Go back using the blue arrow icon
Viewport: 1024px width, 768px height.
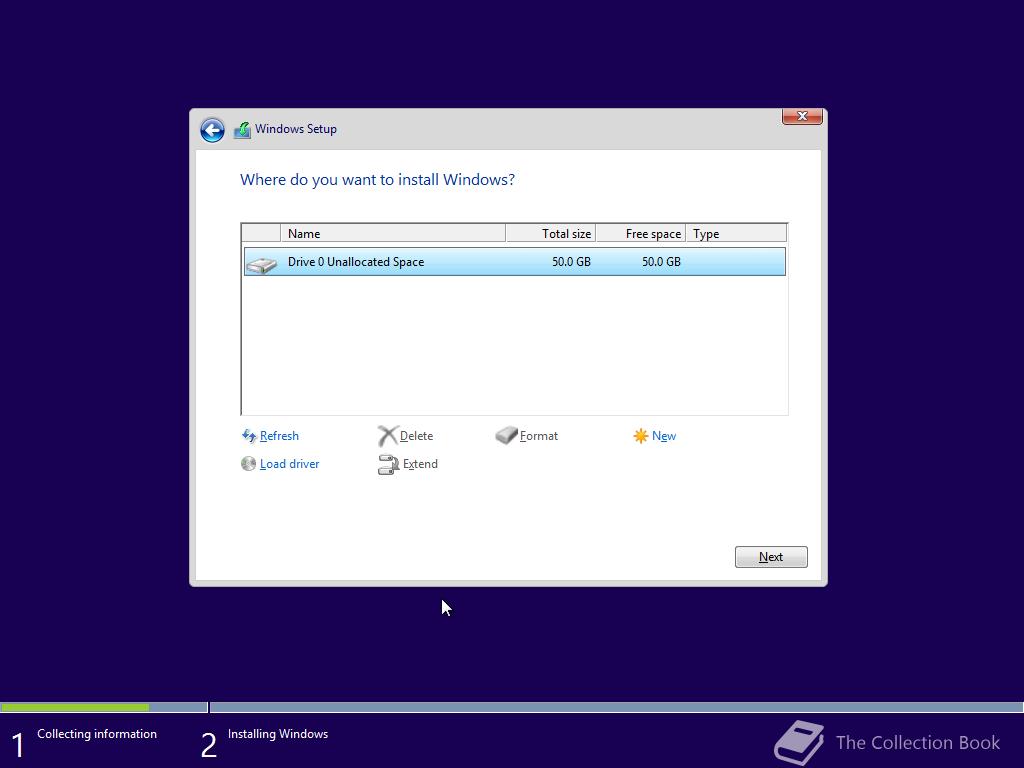212,130
